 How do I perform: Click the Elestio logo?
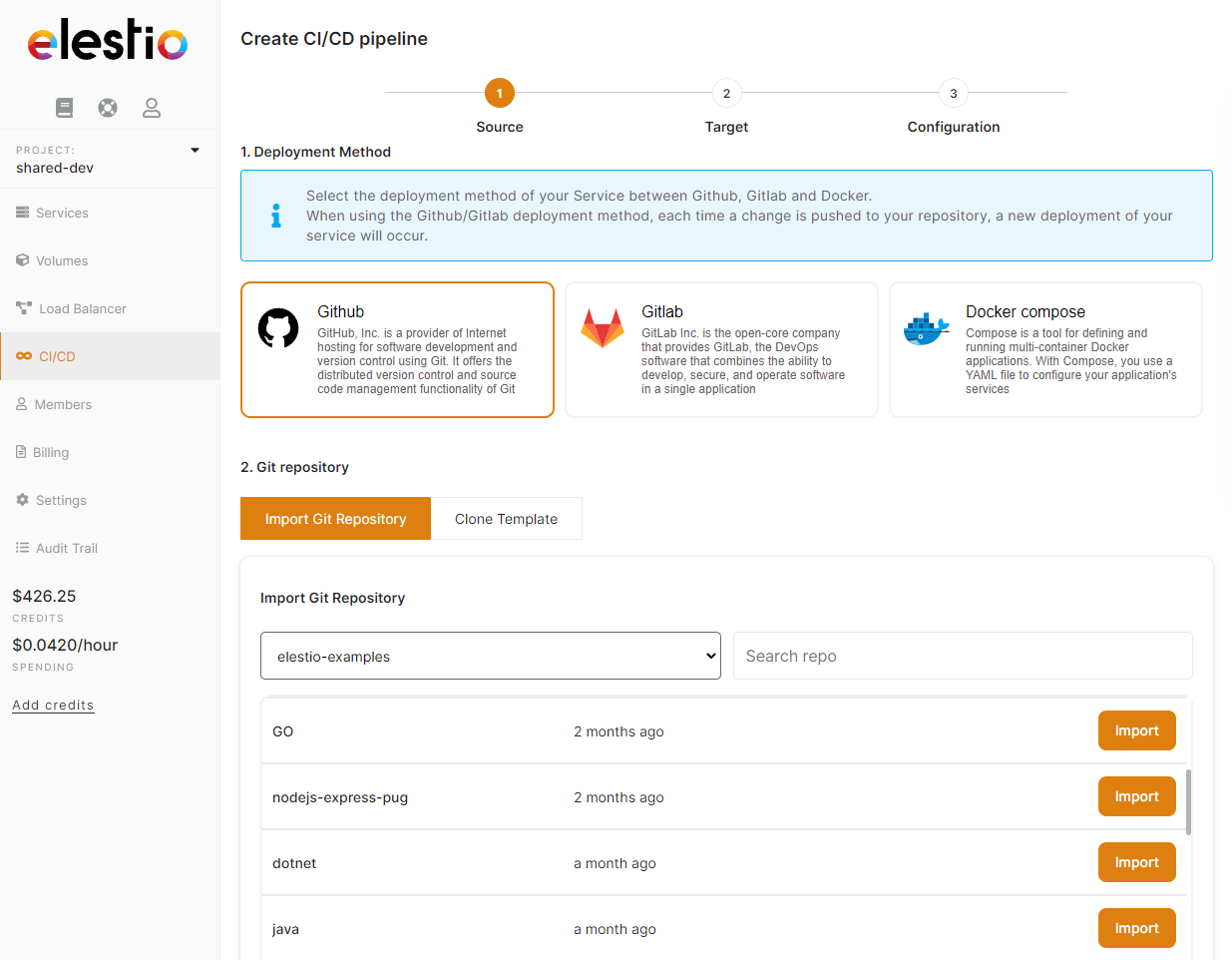click(x=108, y=42)
